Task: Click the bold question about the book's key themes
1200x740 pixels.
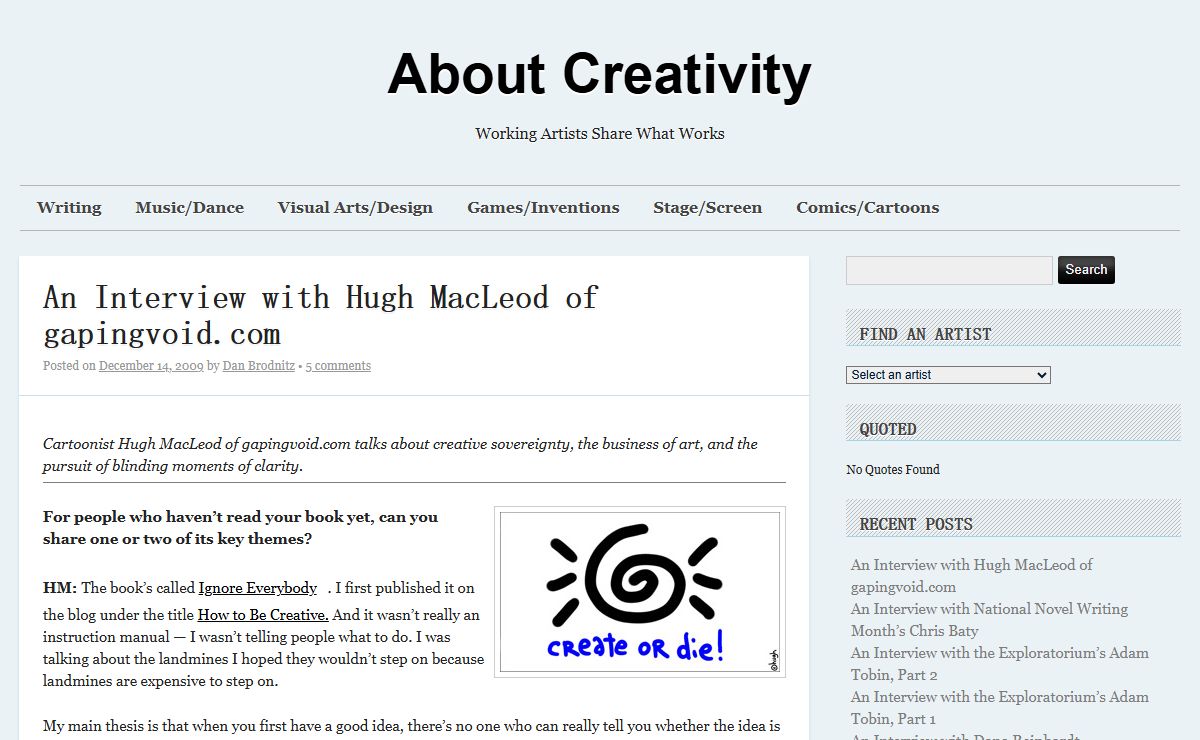Action: point(240,528)
